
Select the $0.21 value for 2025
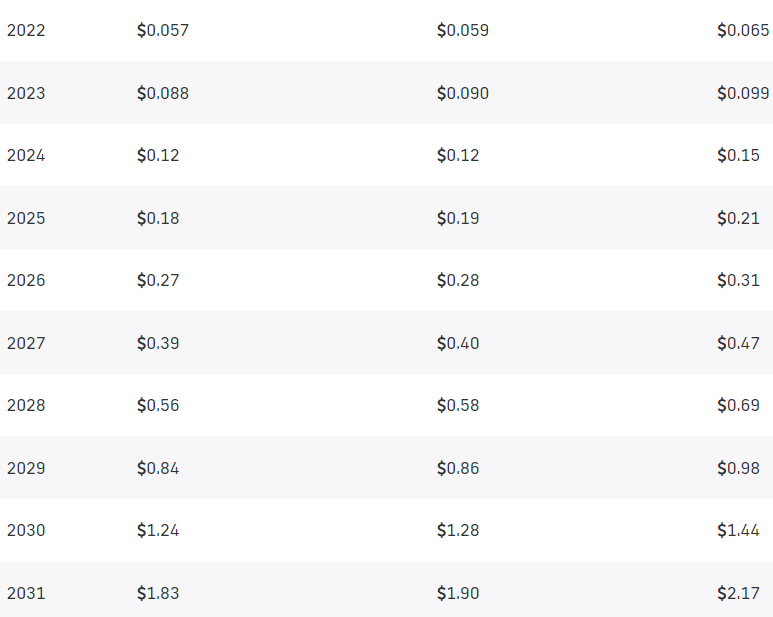(x=738, y=218)
